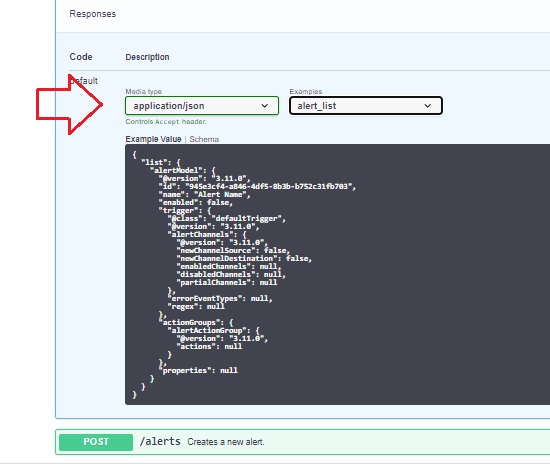Switch to the Schema tab
Image resolution: width=550 pixels, height=466 pixels.
click(204, 139)
